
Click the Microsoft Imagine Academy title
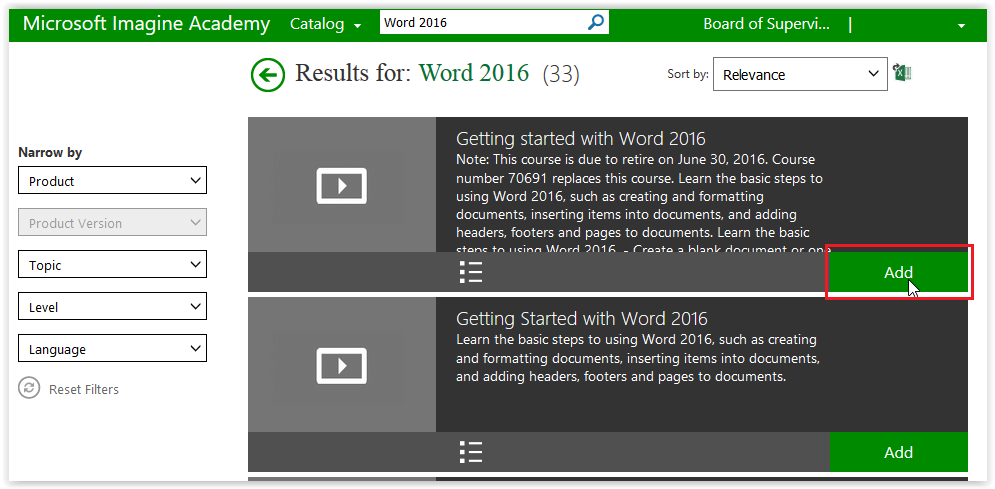[x=147, y=24]
